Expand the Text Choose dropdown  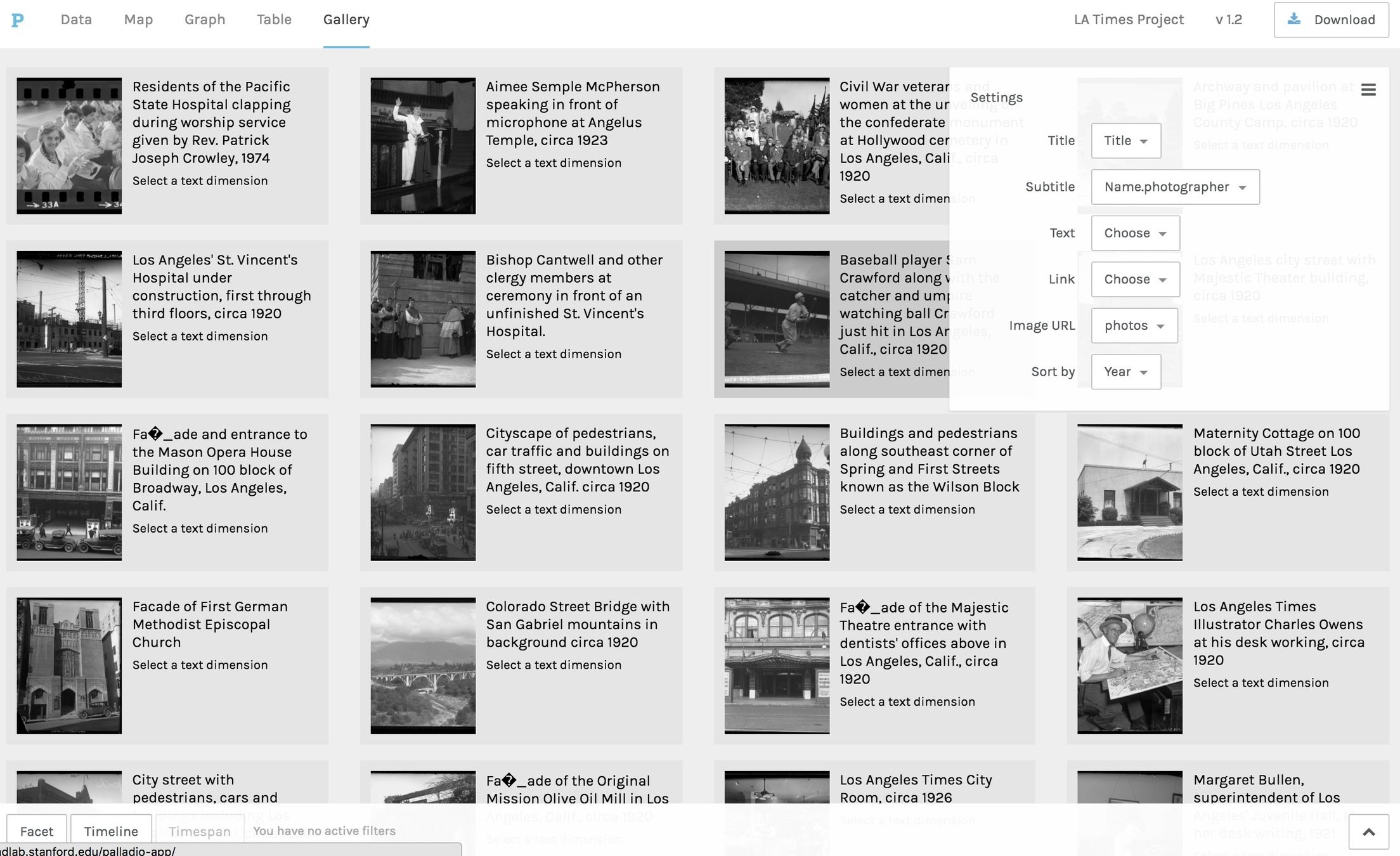click(1135, 233)
